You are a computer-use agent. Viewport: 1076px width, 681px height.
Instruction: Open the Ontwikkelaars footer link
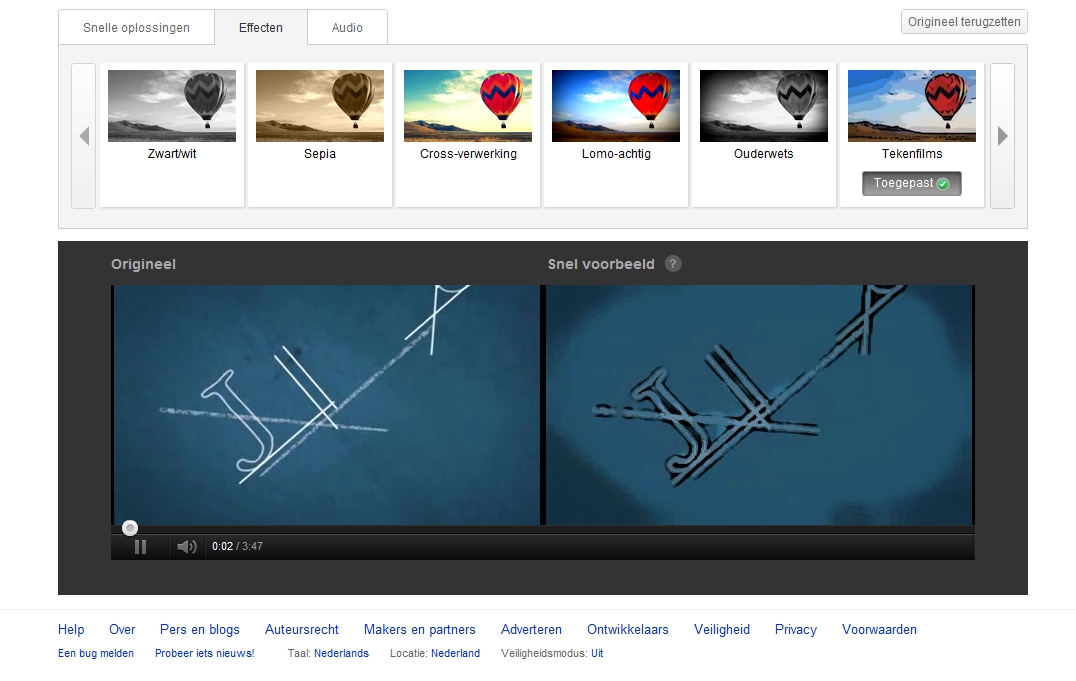point(628,630)
